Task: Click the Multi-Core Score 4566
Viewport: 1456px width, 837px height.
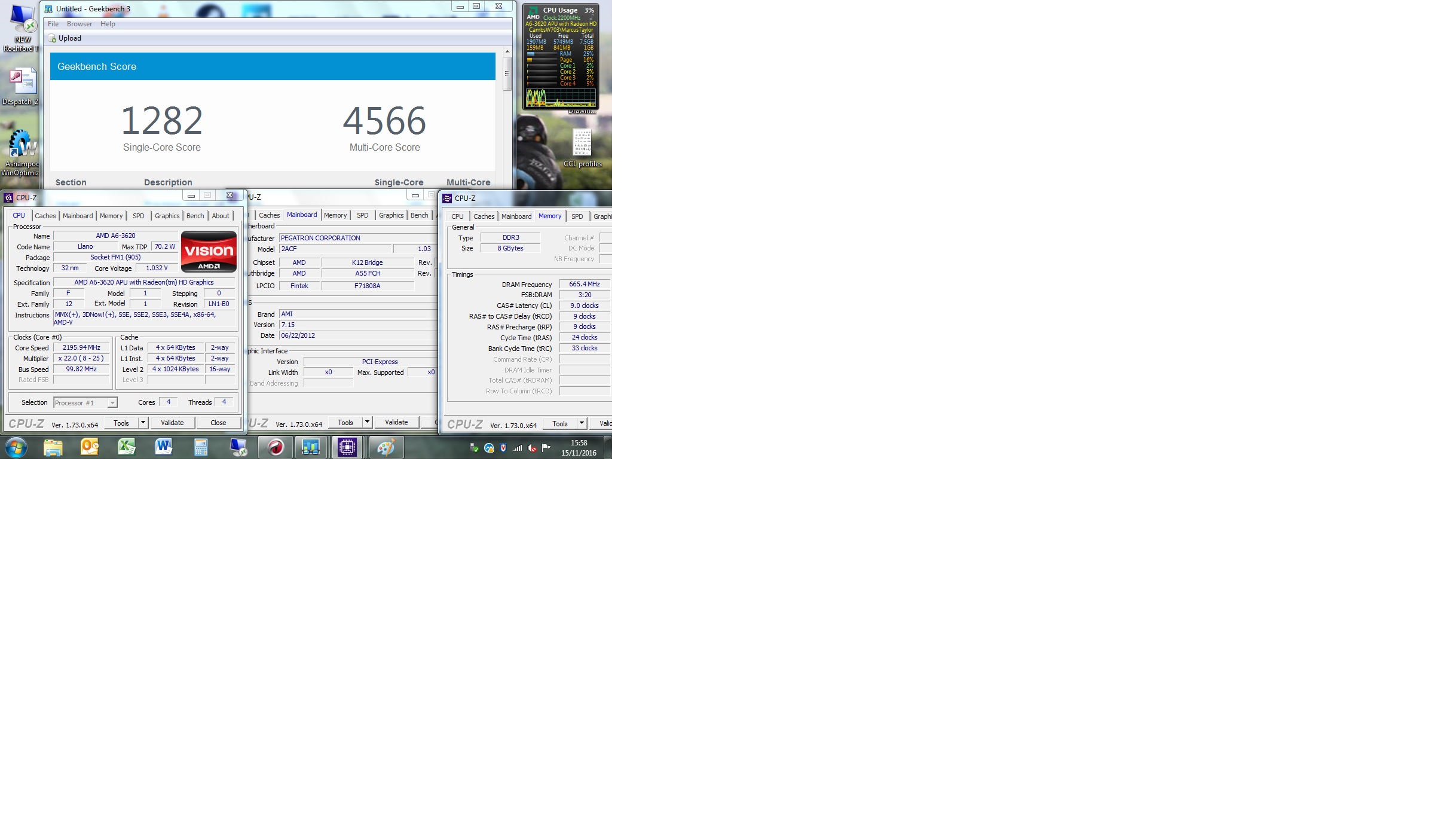Action: [x=384, y=121]
